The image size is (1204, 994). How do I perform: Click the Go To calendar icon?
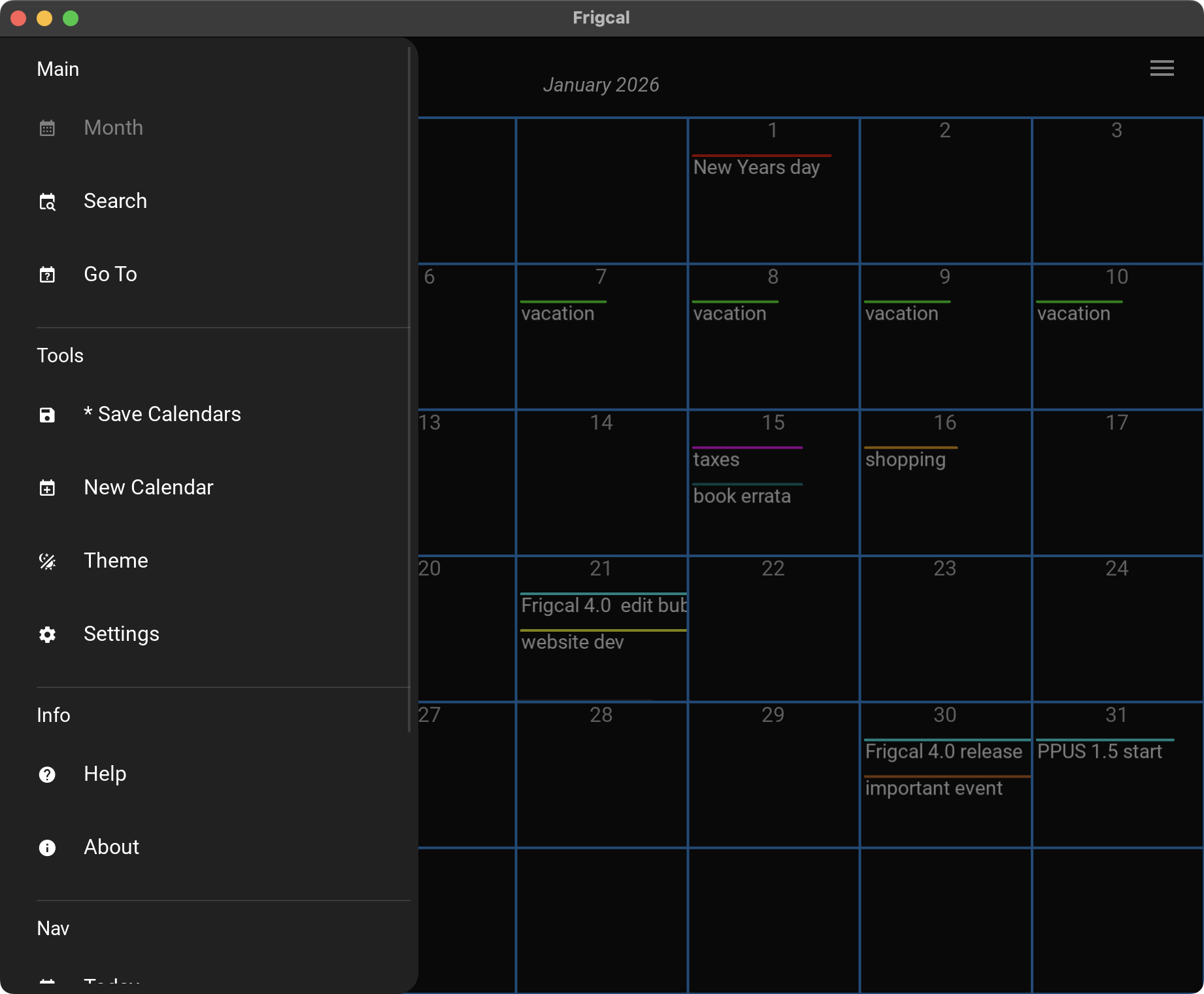[x=47, y=275]
